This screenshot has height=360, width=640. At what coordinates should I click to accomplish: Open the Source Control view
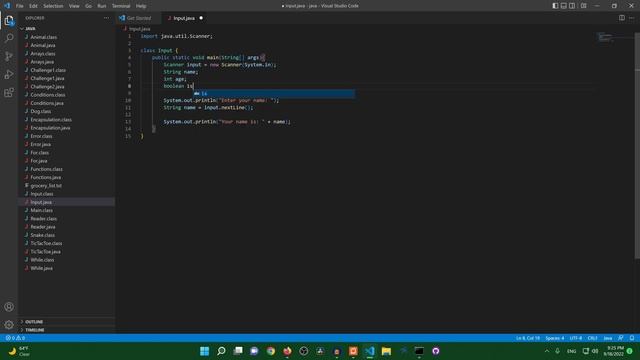9,56
